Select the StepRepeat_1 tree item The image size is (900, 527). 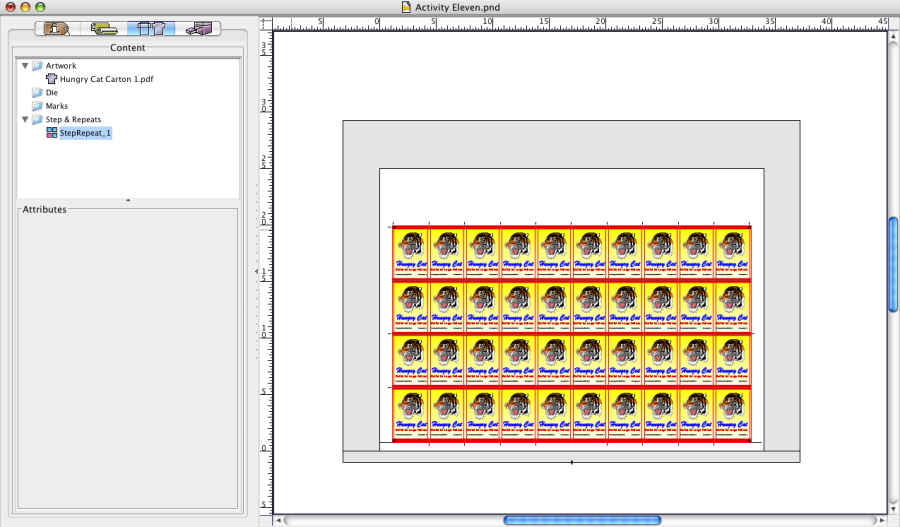click(85, 133)
